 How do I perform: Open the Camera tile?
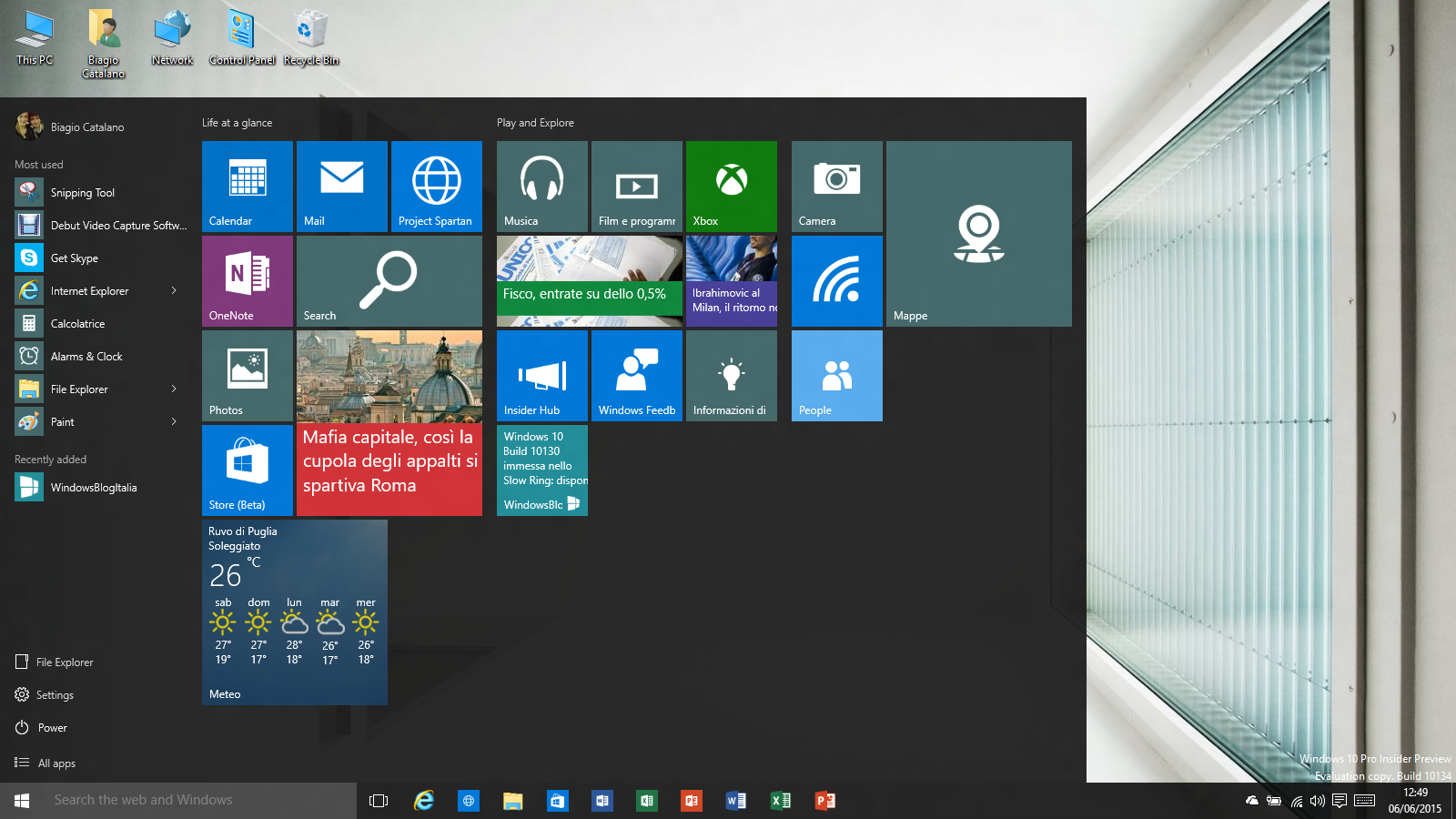[x=837, y=187]
